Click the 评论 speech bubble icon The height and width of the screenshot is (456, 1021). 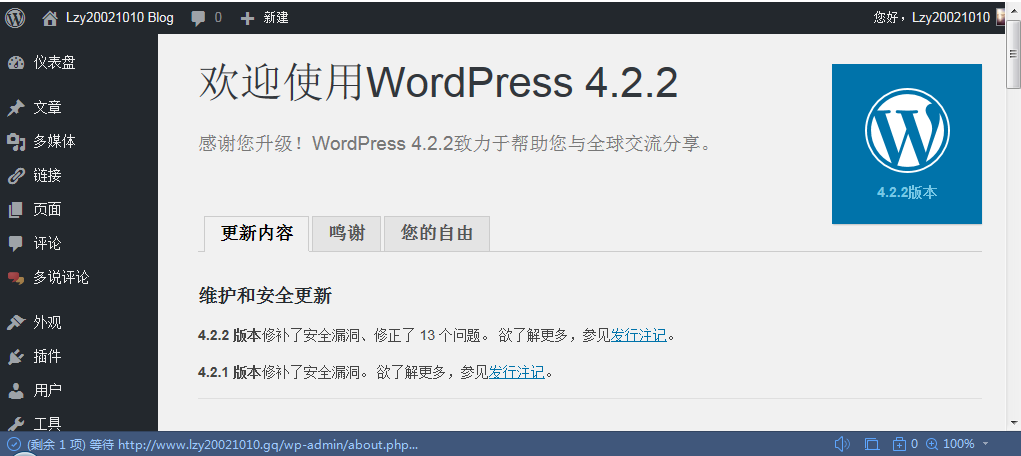[16, 244]
